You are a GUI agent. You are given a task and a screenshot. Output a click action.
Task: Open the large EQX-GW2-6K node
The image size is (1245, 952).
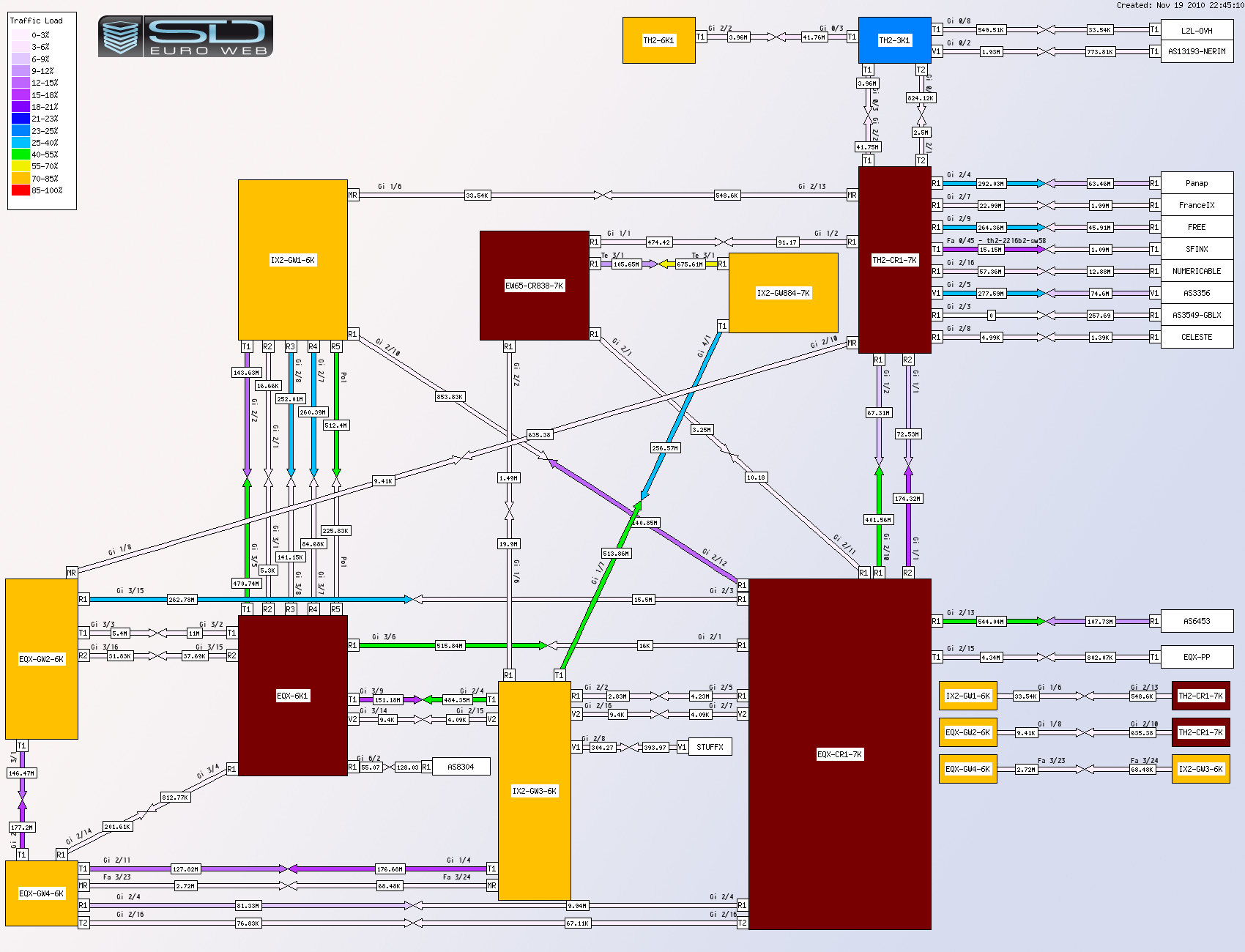[41, 659]
